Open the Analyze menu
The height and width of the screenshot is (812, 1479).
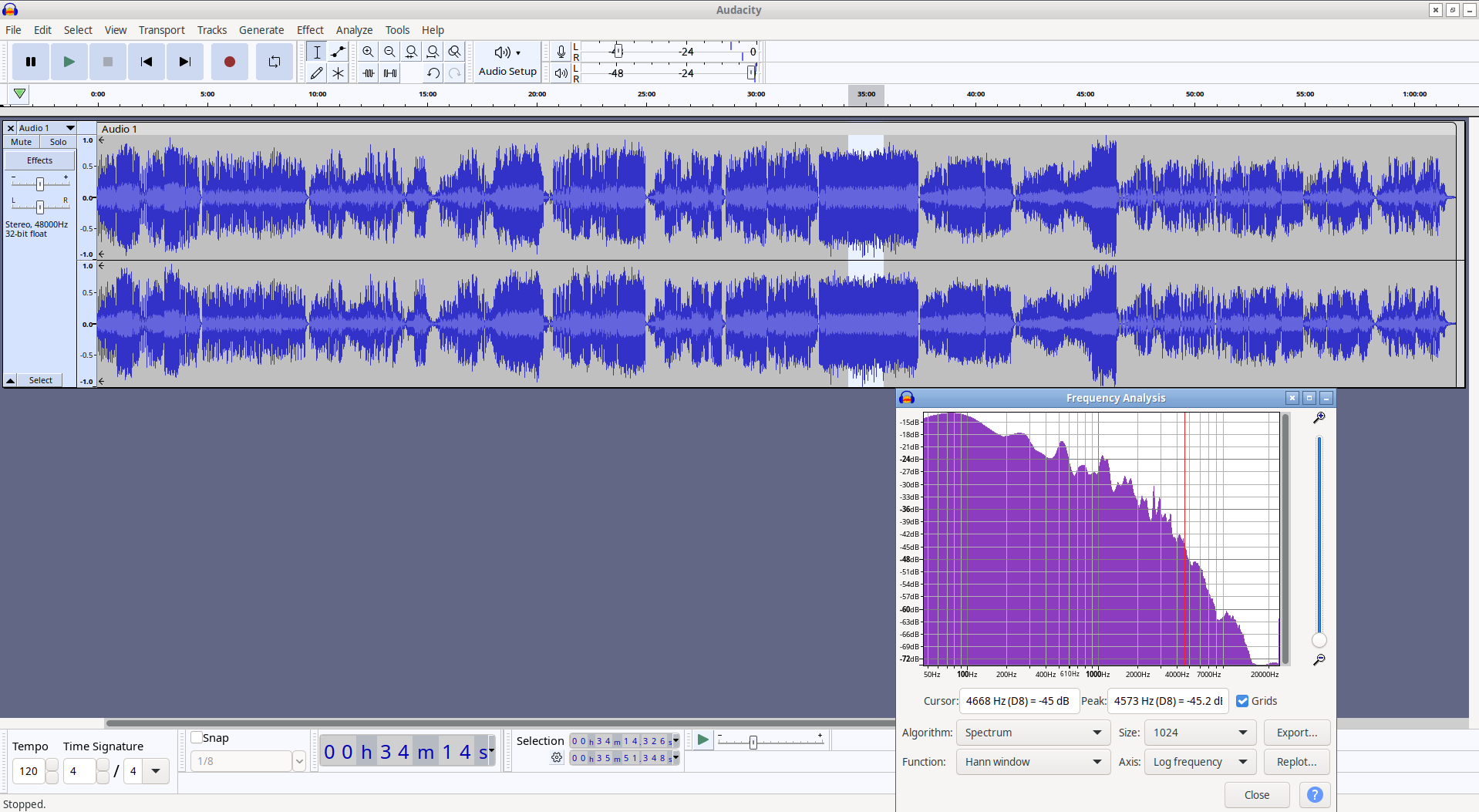pos(355,30)
